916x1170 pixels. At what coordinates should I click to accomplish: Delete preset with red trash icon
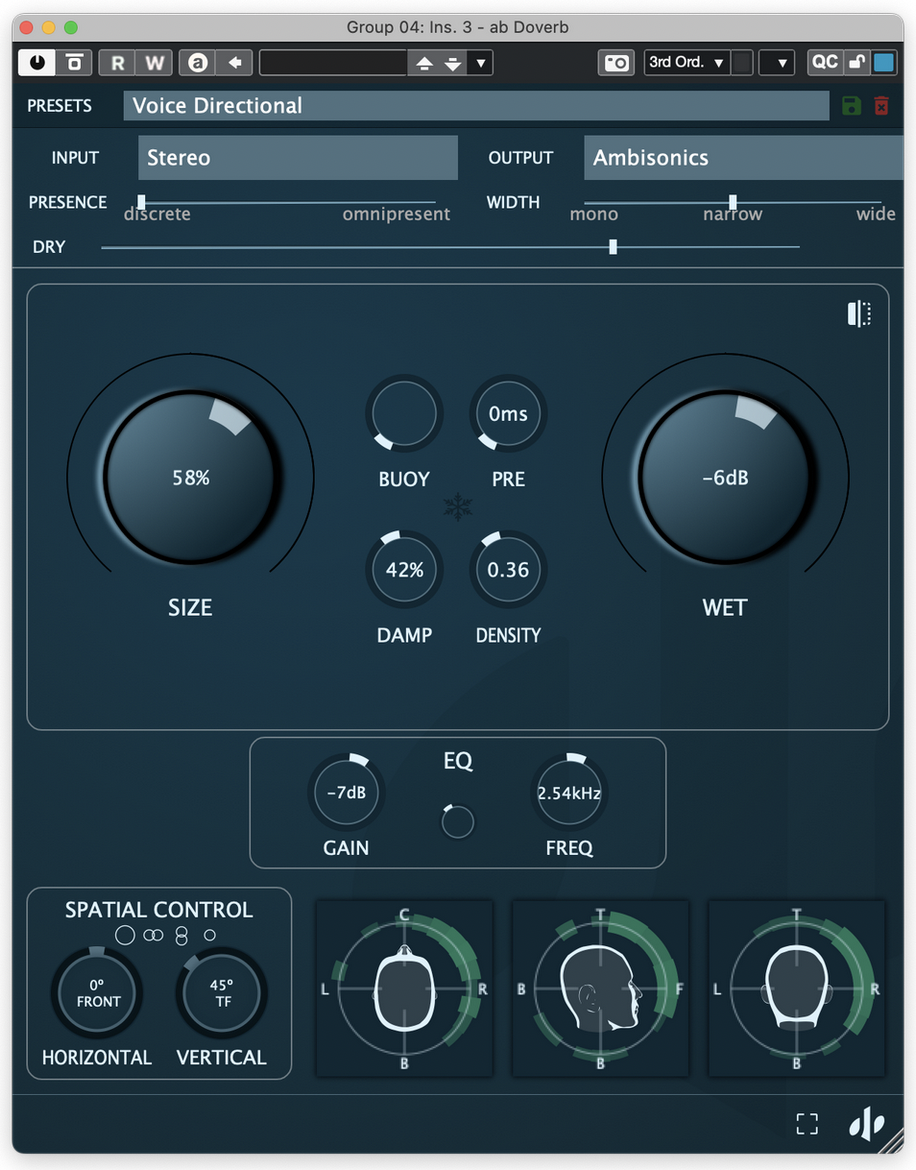(881, 105)
